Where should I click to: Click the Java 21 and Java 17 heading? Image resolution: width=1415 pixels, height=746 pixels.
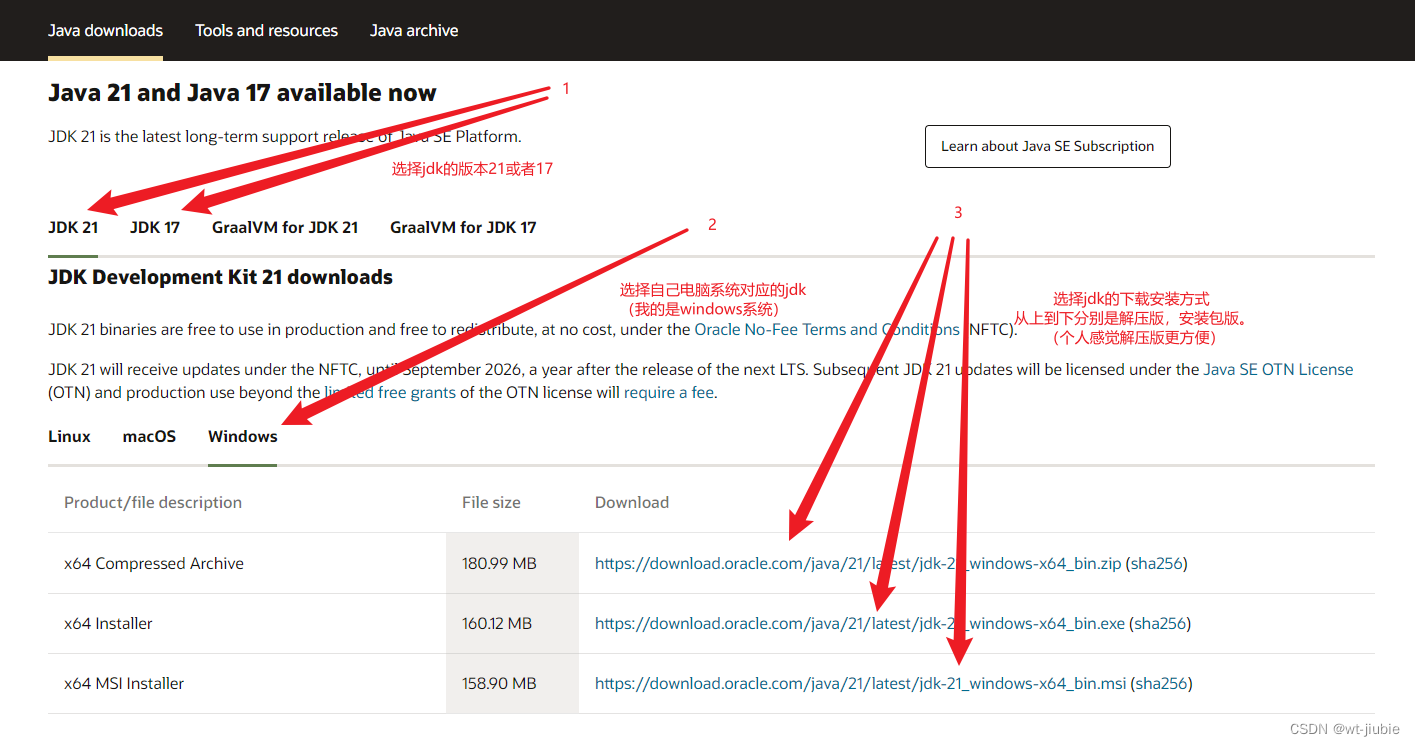click(x=242, y=93)
